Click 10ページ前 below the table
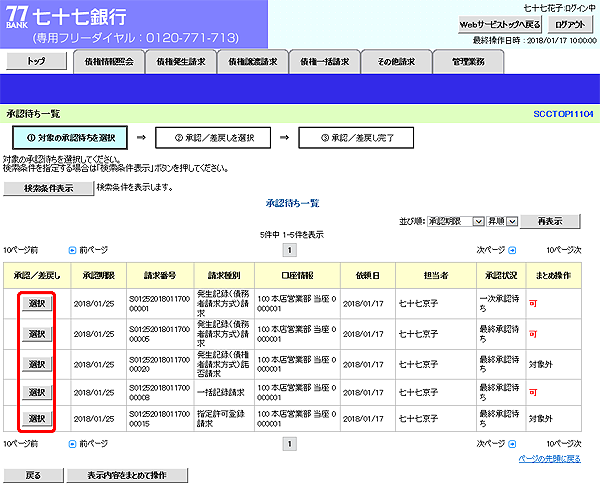Image resolution: width=600 pixels, height=491 pixels. [21, 444]
